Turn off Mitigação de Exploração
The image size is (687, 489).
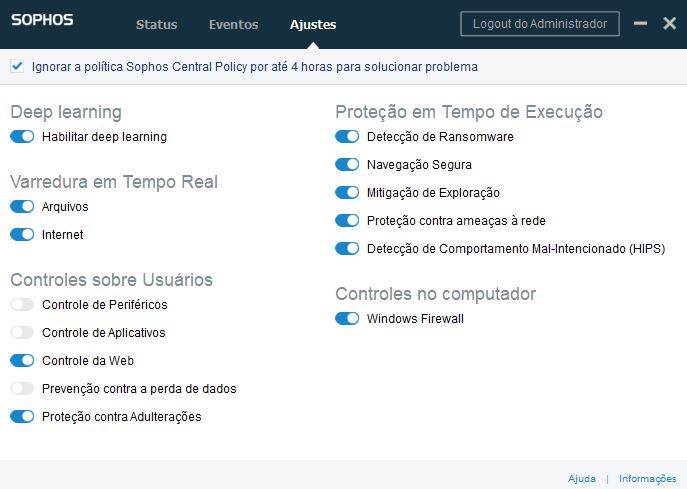point(347,193)
